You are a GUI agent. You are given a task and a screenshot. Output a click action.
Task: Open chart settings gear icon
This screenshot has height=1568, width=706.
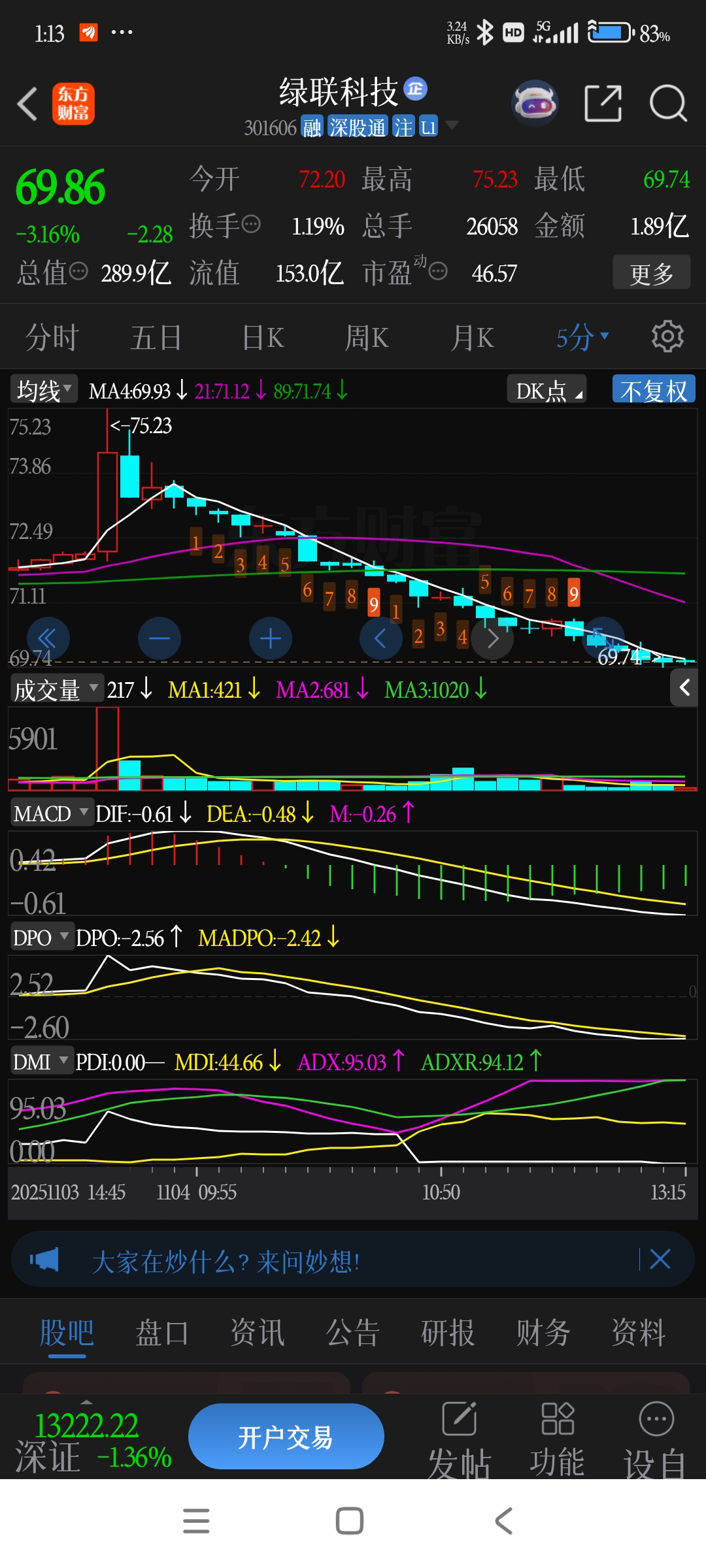[667, 336]
